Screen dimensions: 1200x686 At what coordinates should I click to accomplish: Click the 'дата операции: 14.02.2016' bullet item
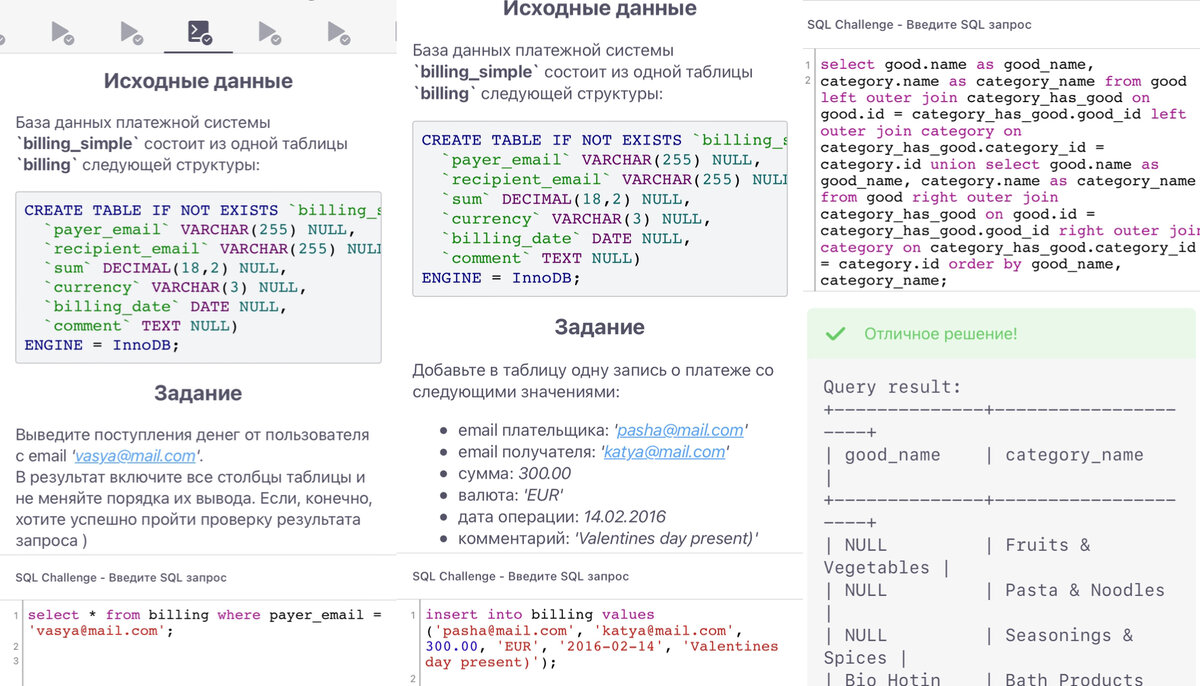pyautogui.click(x=562, y=517)
